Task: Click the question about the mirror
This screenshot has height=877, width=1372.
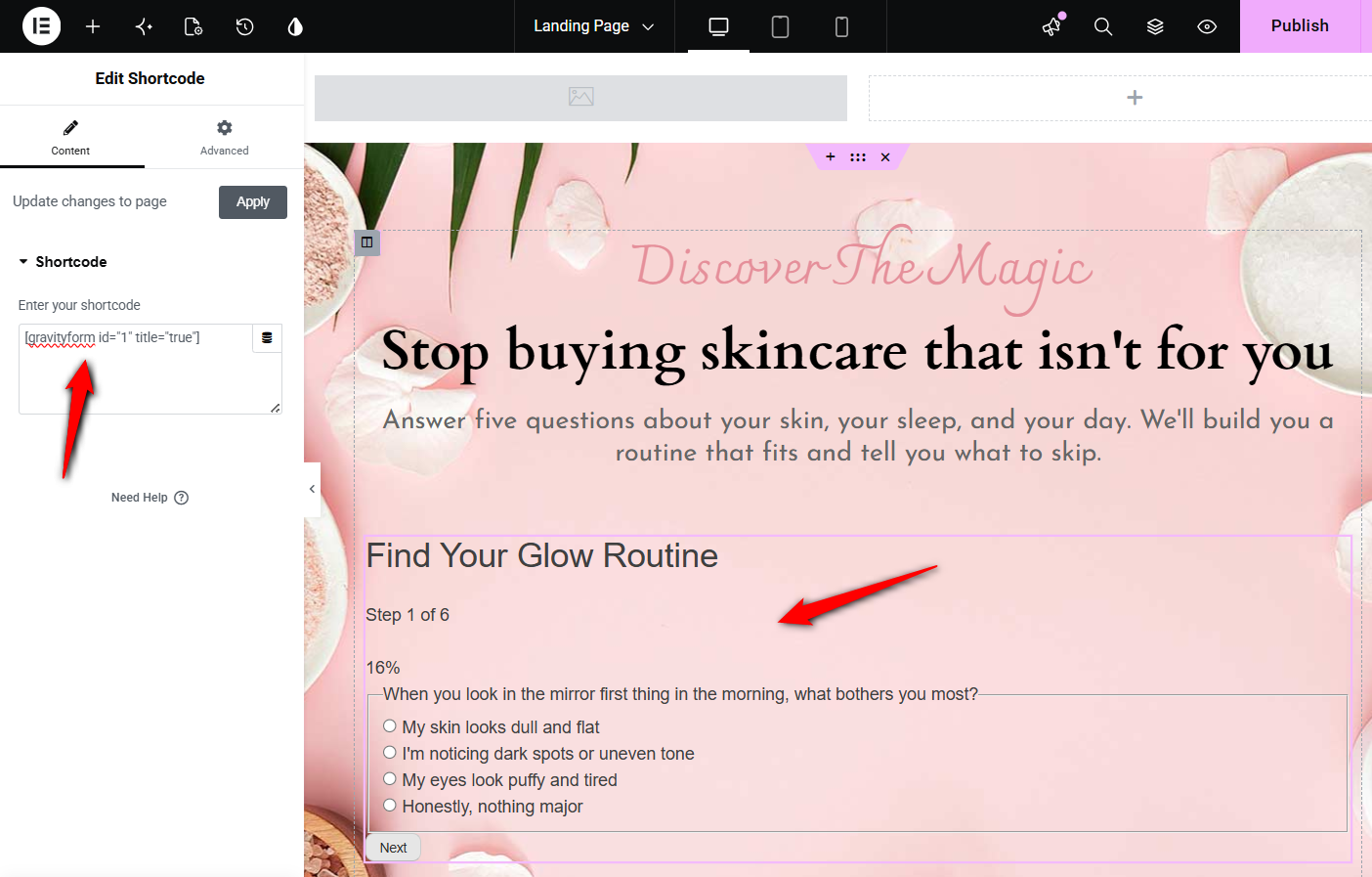Action: click(680, 694)
